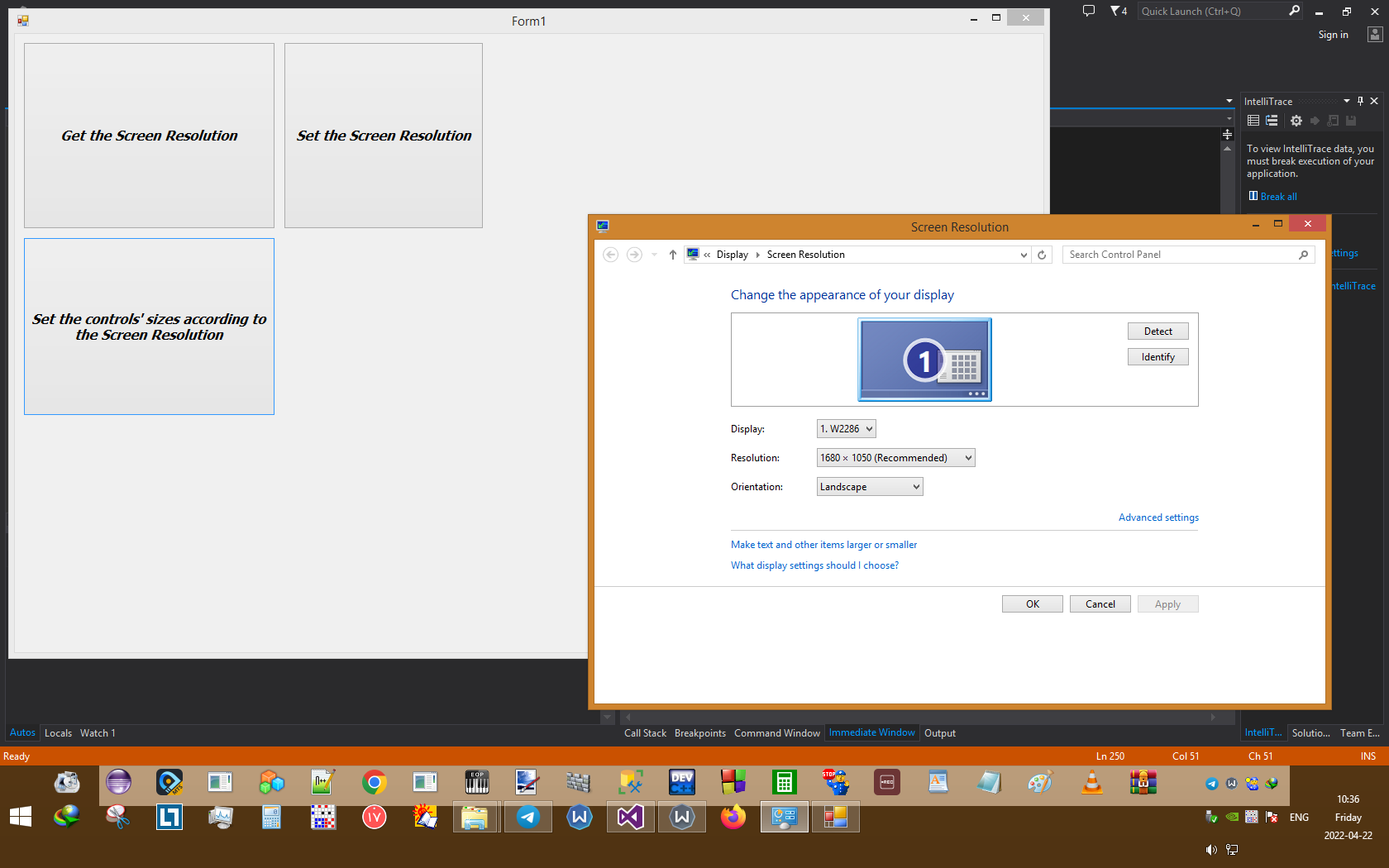The height and width of the screenshot is (868, 1389).
Task: Go up one level in Screen Resolution window
Action: (x=673, y=255)
